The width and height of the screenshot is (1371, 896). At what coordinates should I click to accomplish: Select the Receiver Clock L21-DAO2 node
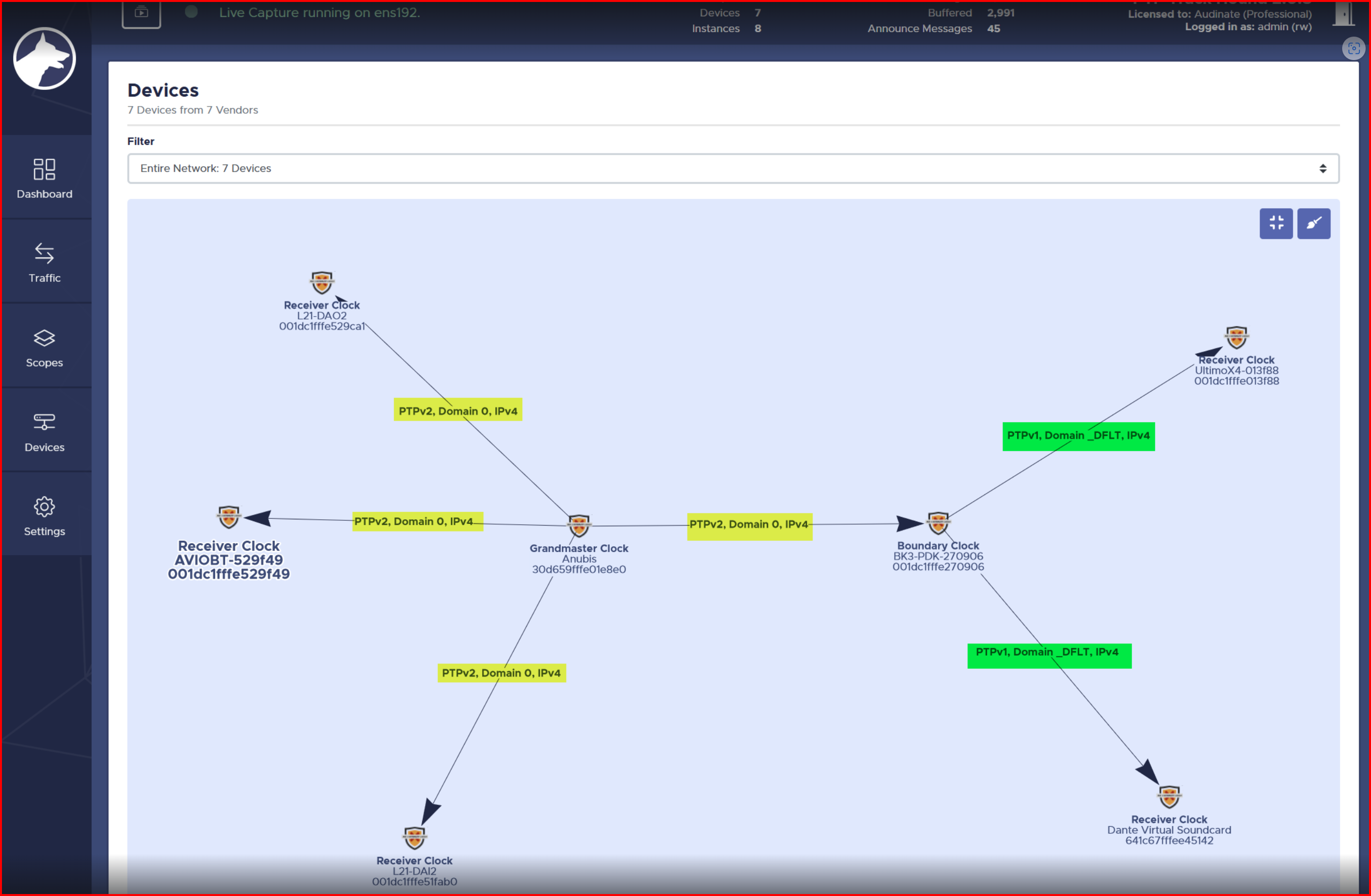click(x=321, y=283)
